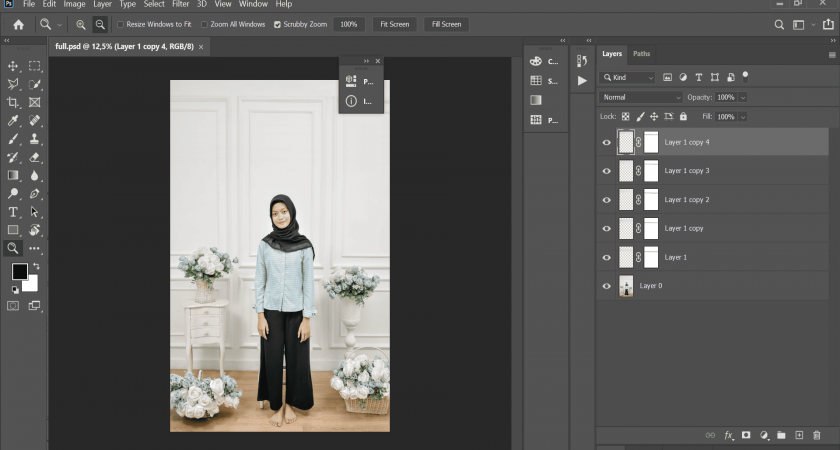
Task: Open the Normal blend mode dropdown
Action: [640, 97]
